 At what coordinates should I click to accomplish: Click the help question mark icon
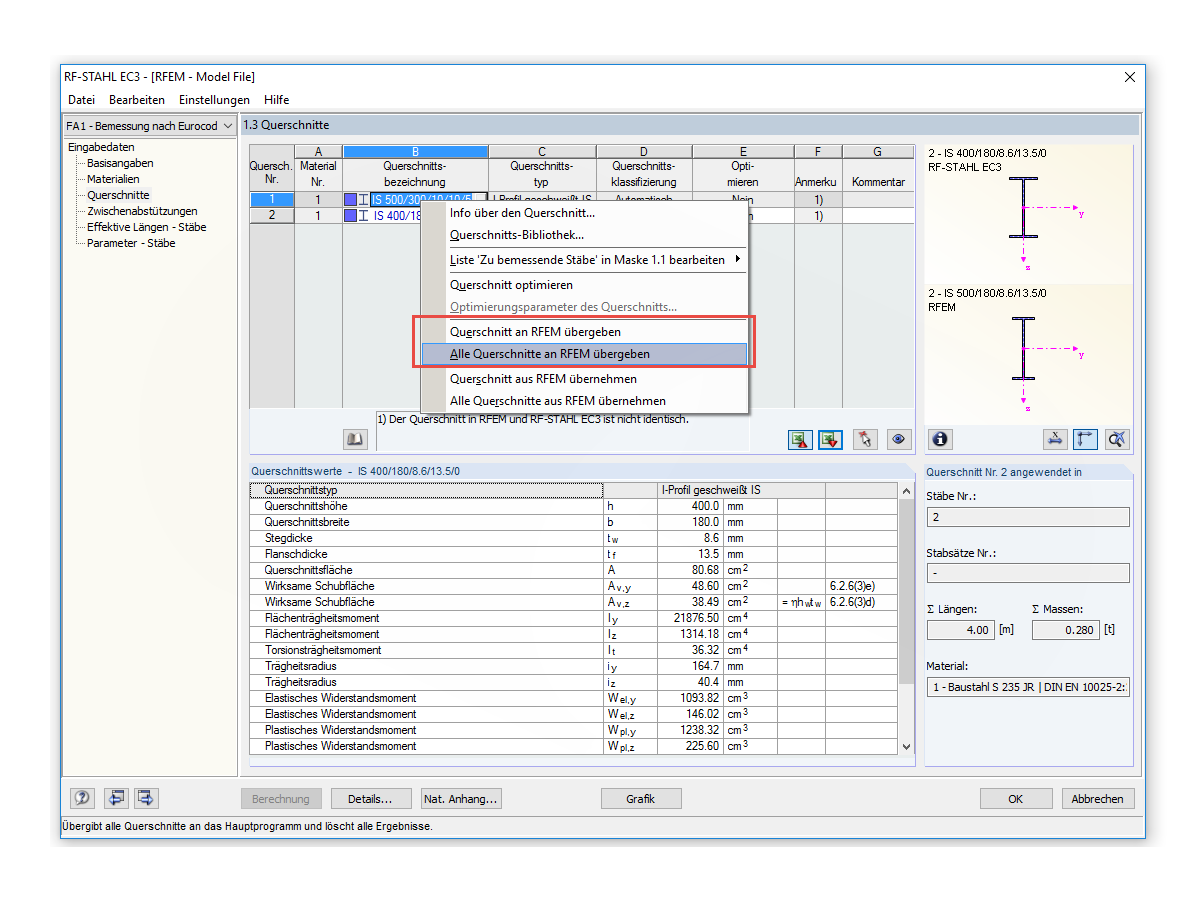point(81,798)
